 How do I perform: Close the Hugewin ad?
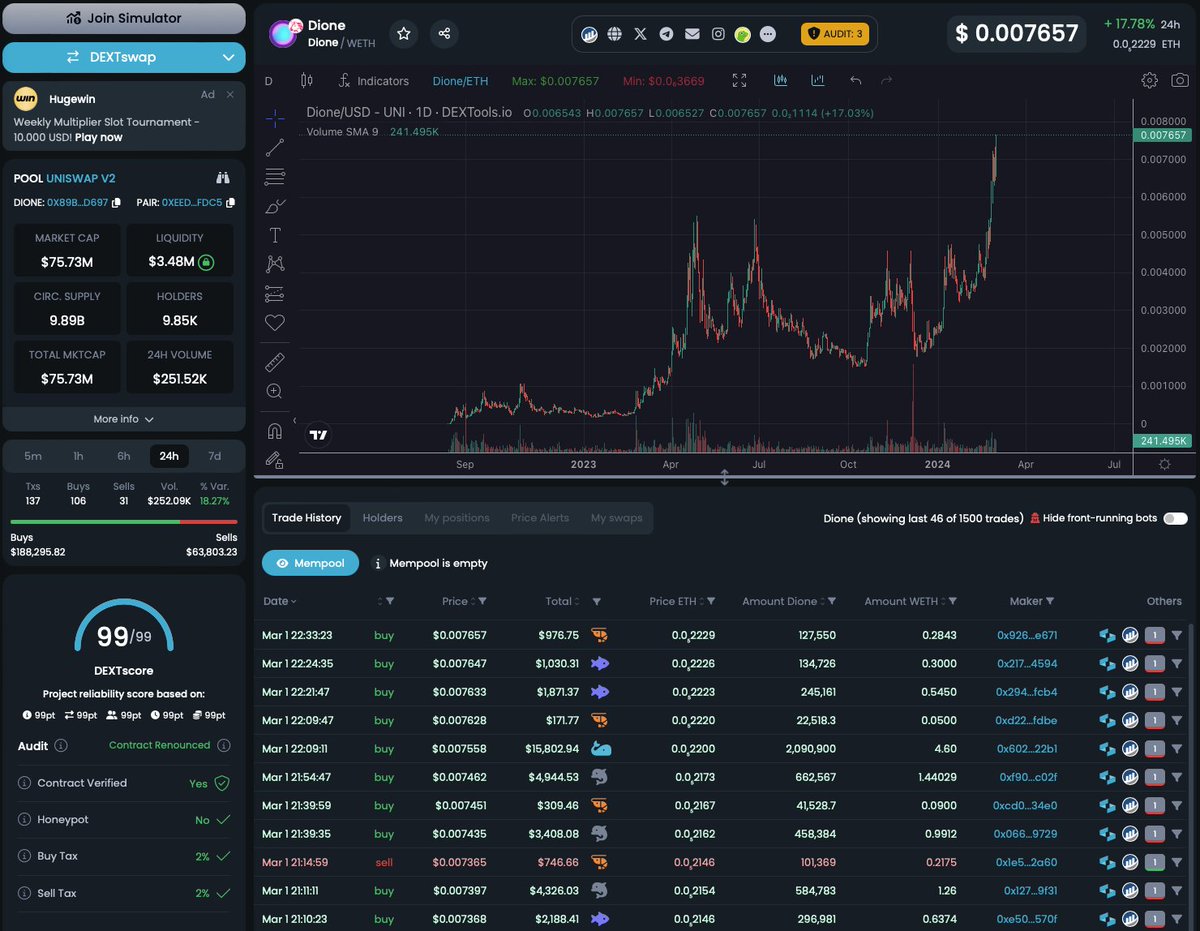pyautogui.click(x=230, y=95)
